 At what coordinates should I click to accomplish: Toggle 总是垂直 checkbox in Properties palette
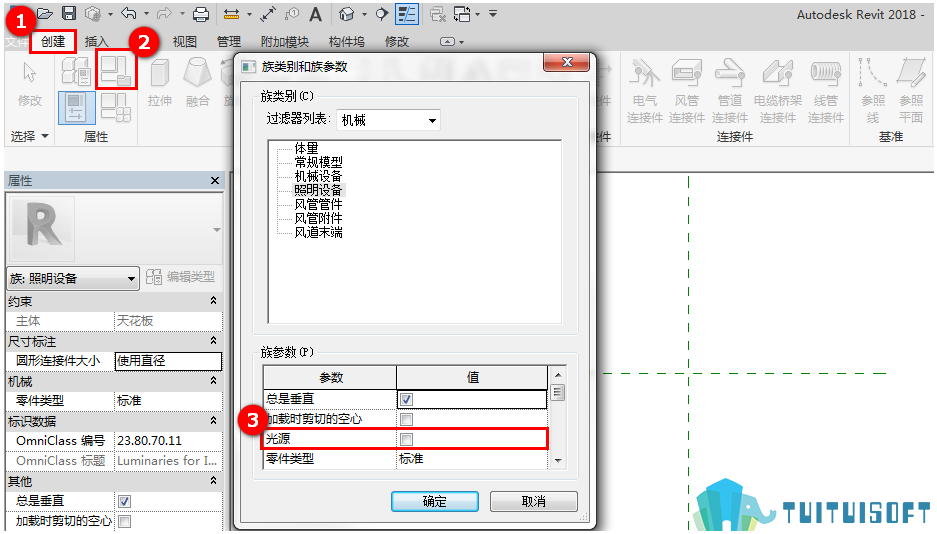pyautogui.click(x=124, y=501)
